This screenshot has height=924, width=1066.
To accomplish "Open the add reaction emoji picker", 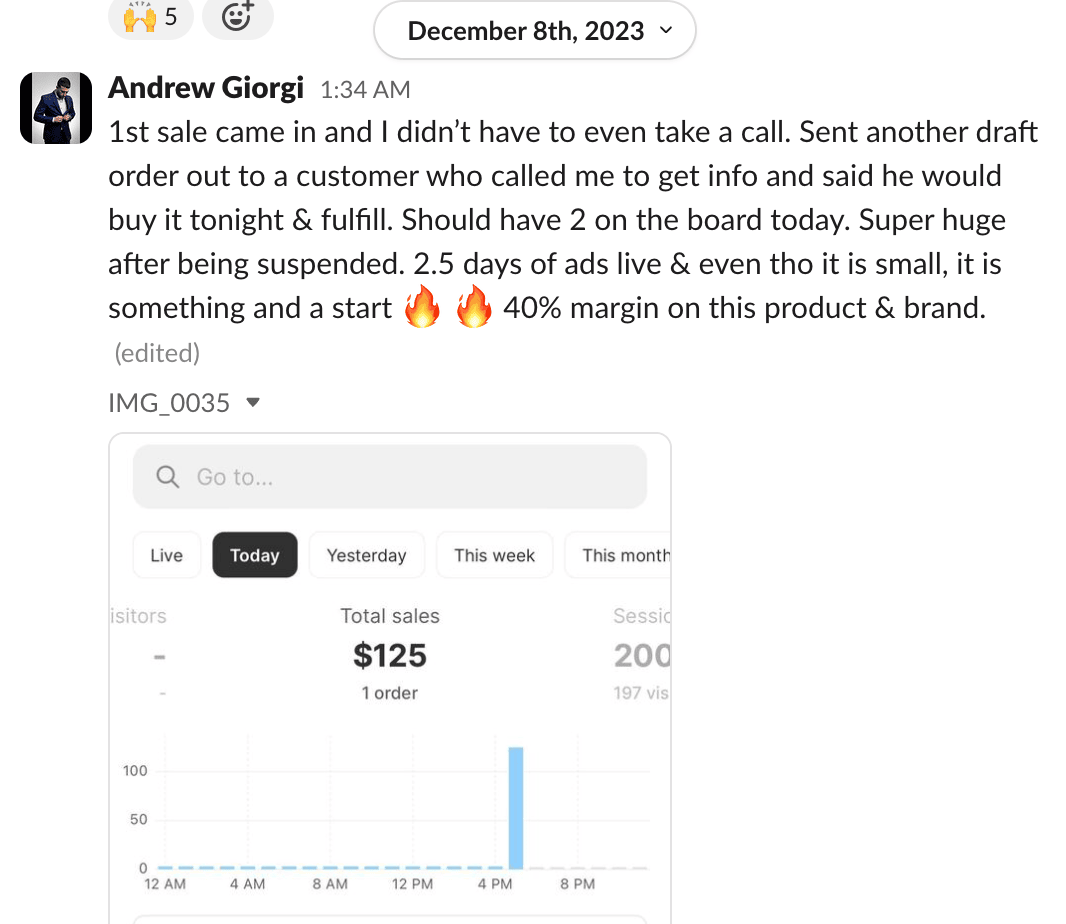I will coord(237,17).
